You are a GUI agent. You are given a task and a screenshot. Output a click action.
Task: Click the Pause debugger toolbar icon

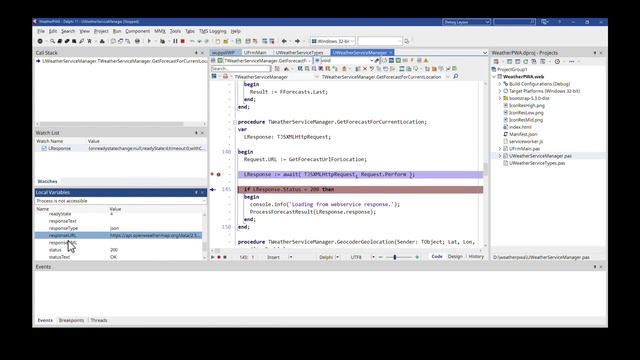point(175,41)
